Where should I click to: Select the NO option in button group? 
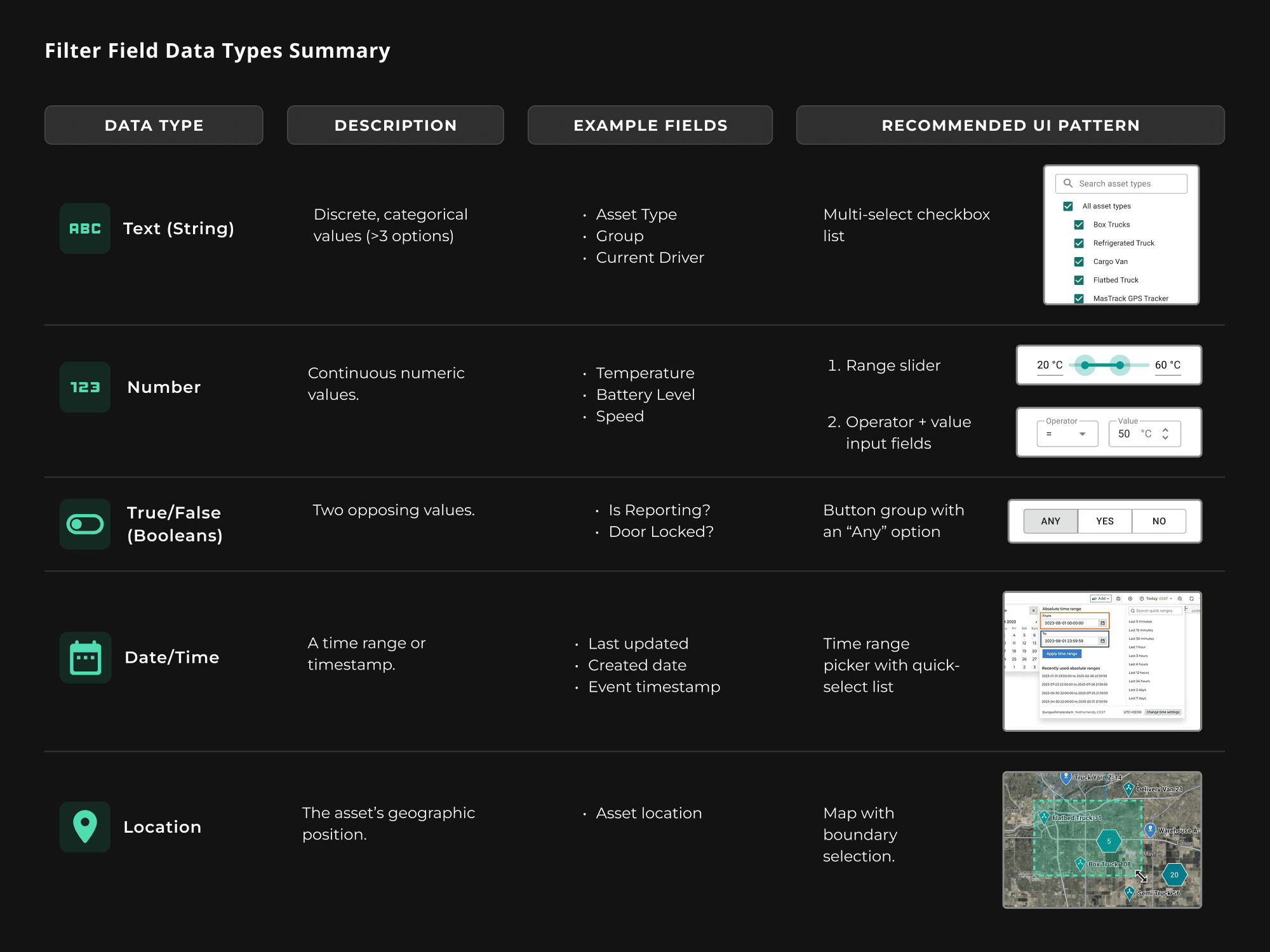pyautogui.click(x=1159, y=521)
